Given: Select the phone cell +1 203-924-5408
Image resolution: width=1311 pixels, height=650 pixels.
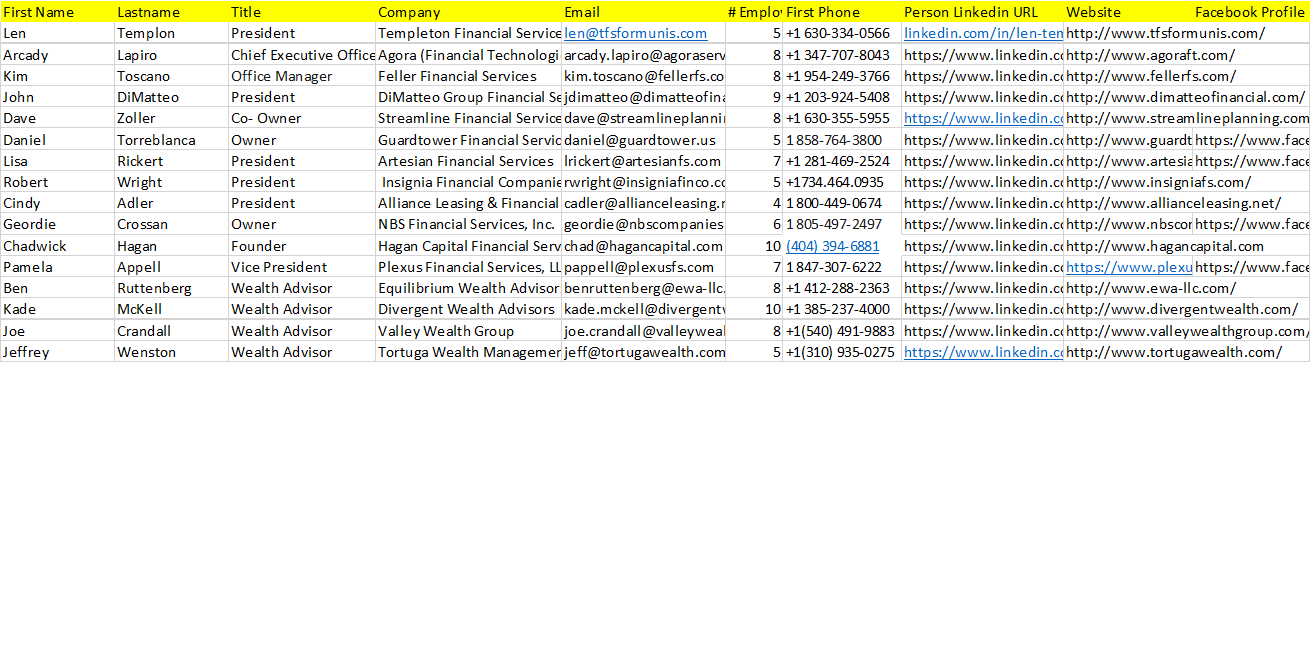Looking at the screenshot, I should 842,97.
